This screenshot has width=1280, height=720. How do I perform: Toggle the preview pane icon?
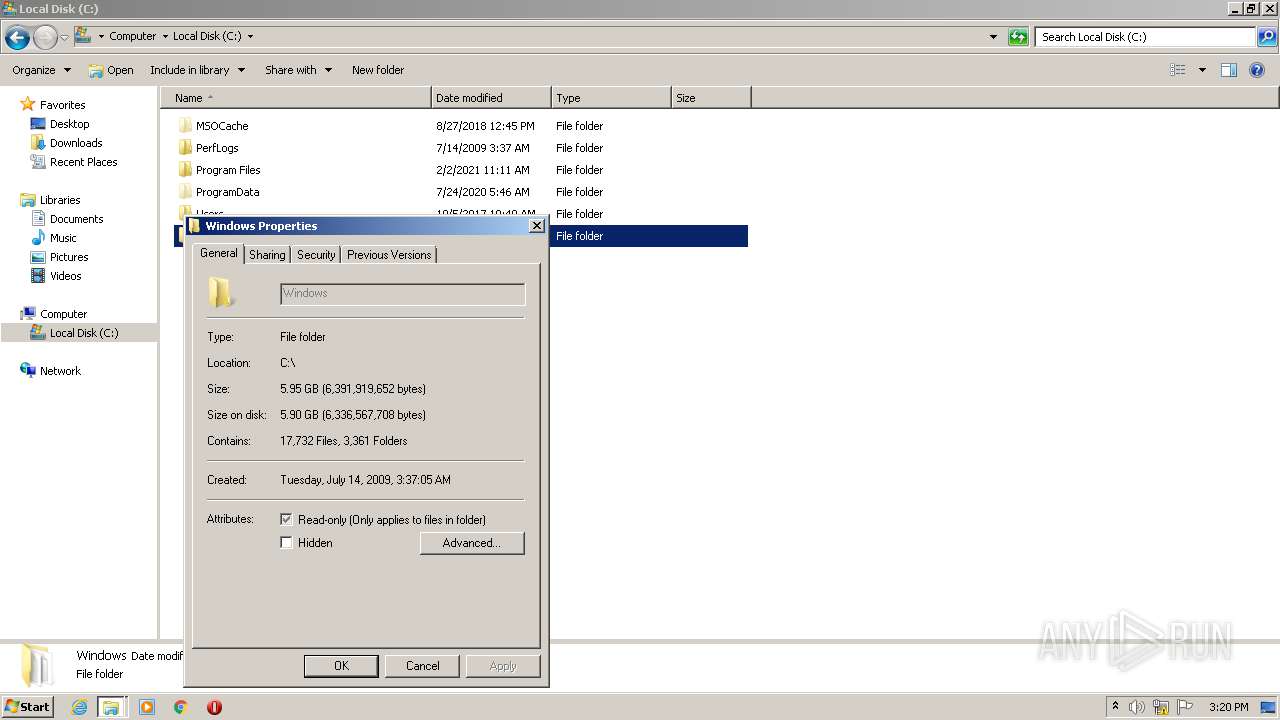[x=1229, y=70]
